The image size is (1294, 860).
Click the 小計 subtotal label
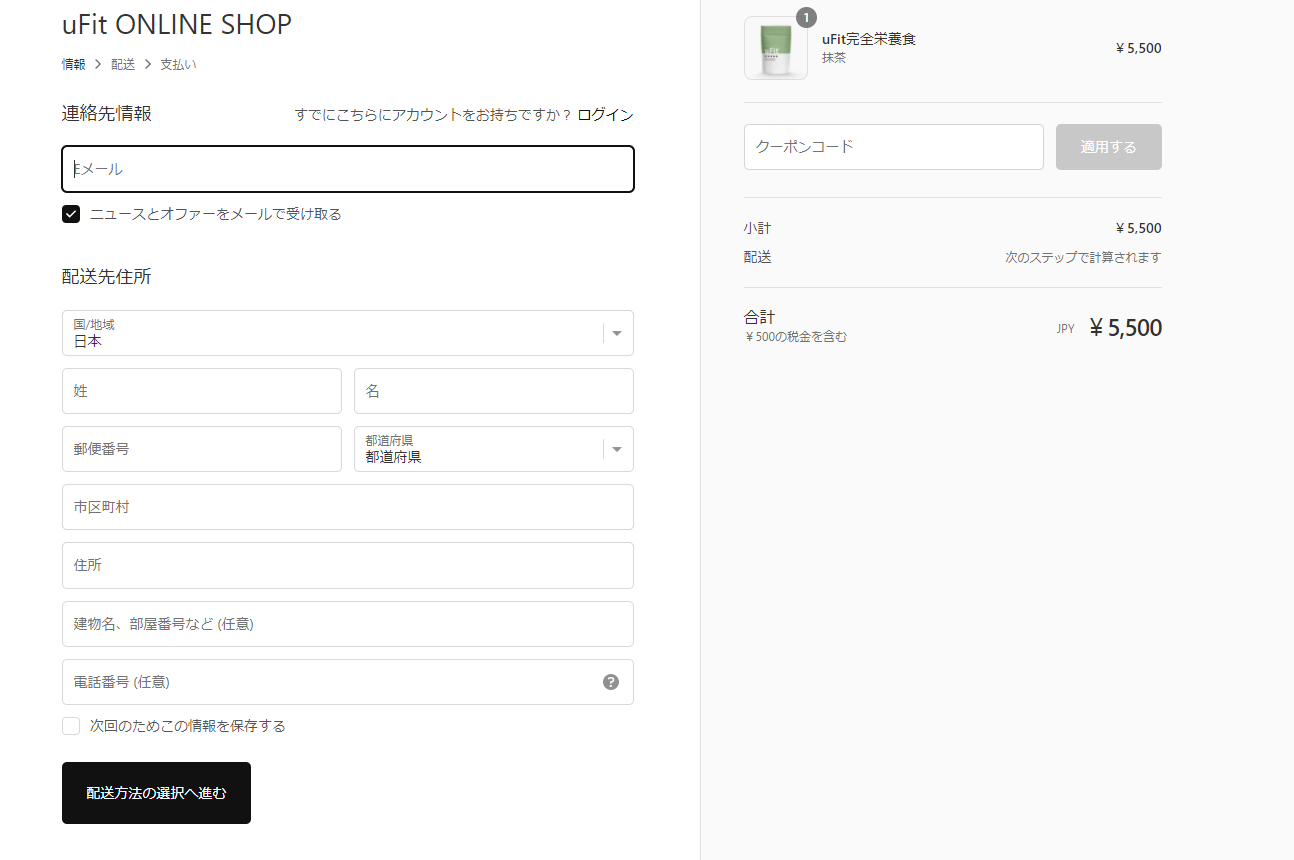[758, 228]
